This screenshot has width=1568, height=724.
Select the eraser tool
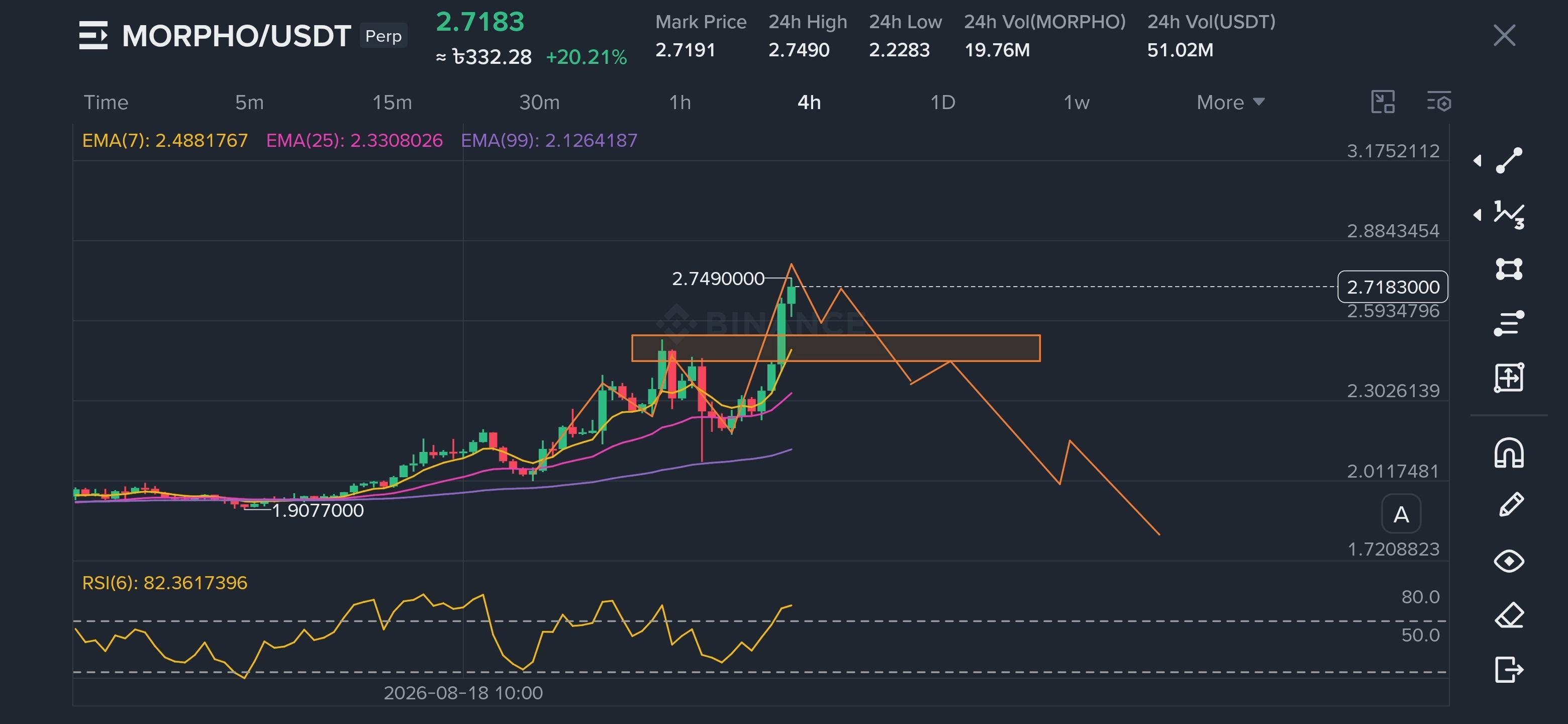click(x=1510, y=615)
